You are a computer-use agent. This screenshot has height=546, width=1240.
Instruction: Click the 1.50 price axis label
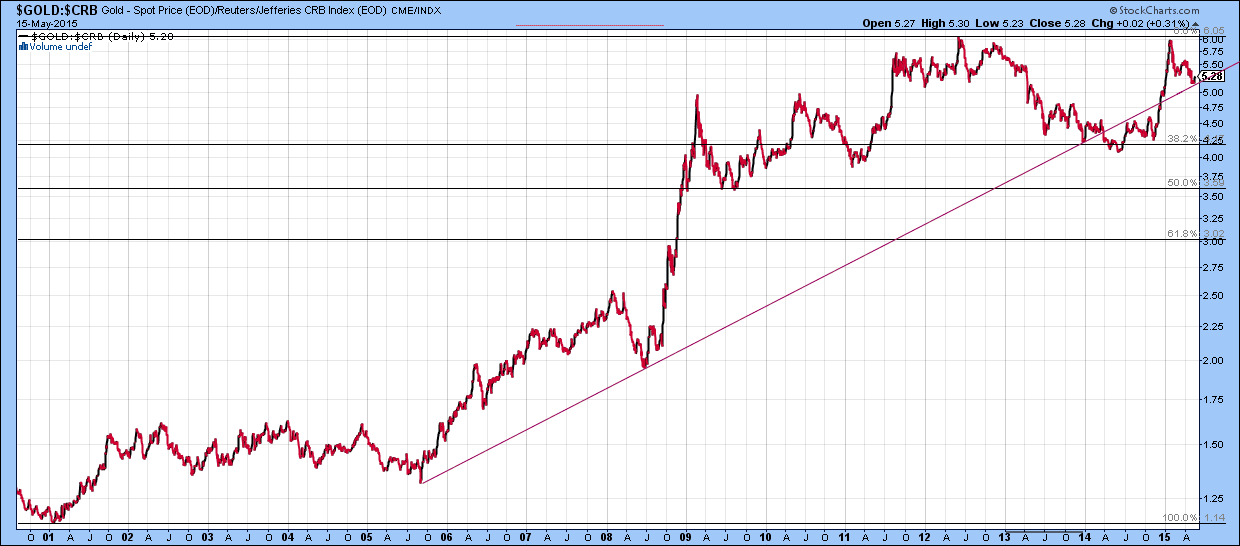(1214, 445)
